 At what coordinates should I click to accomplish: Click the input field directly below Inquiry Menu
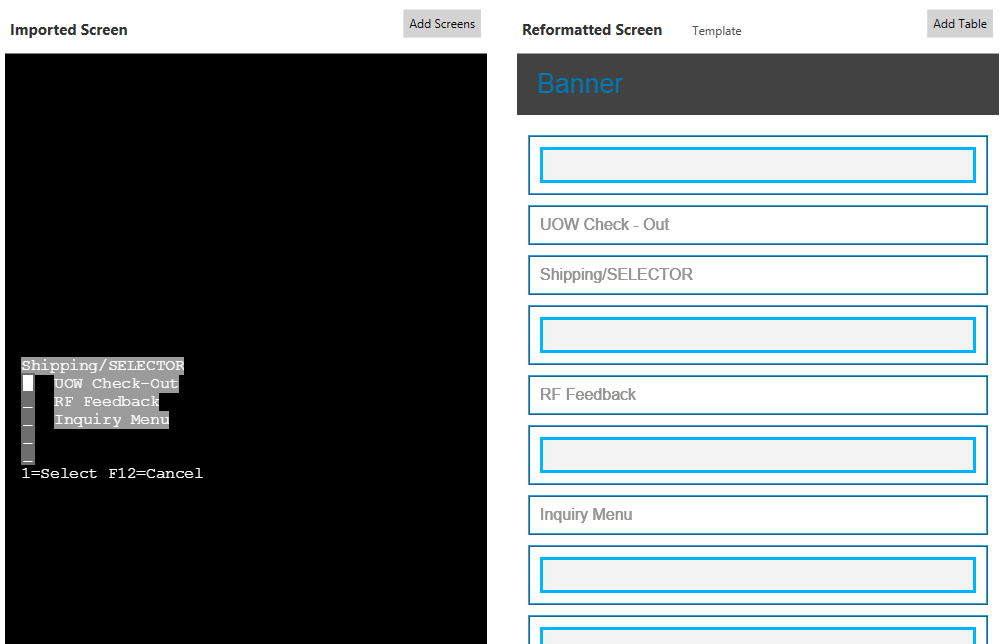coord(757,575)
